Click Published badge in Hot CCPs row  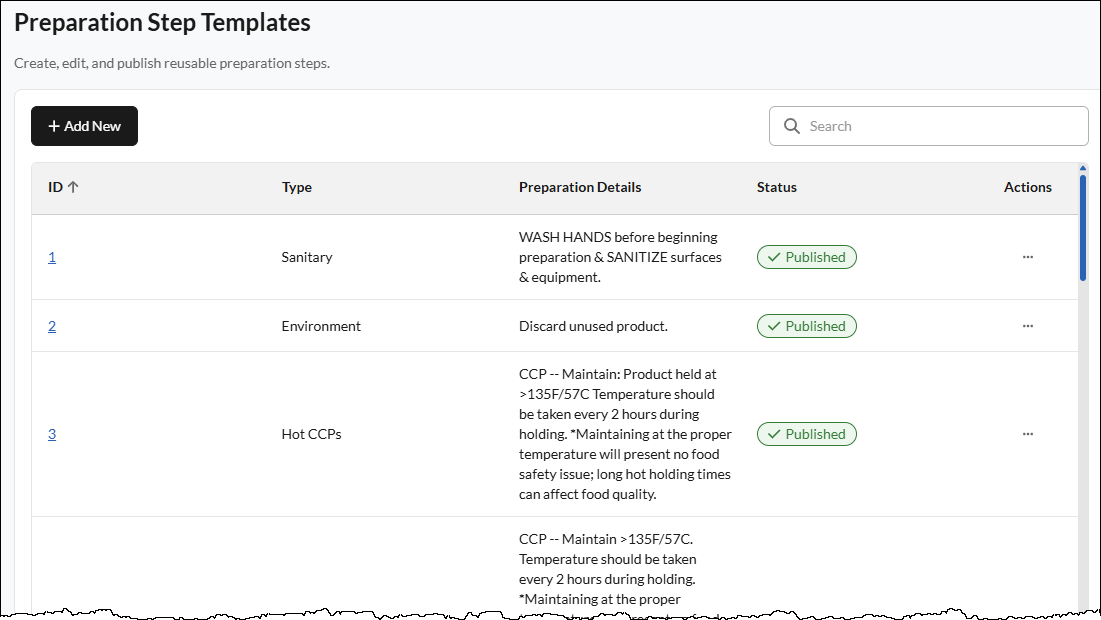(807, 434)
